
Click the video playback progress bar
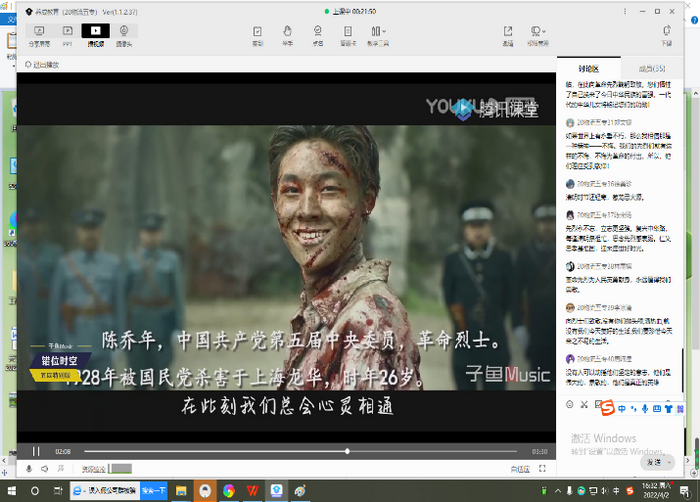click(x=300, y=452)
